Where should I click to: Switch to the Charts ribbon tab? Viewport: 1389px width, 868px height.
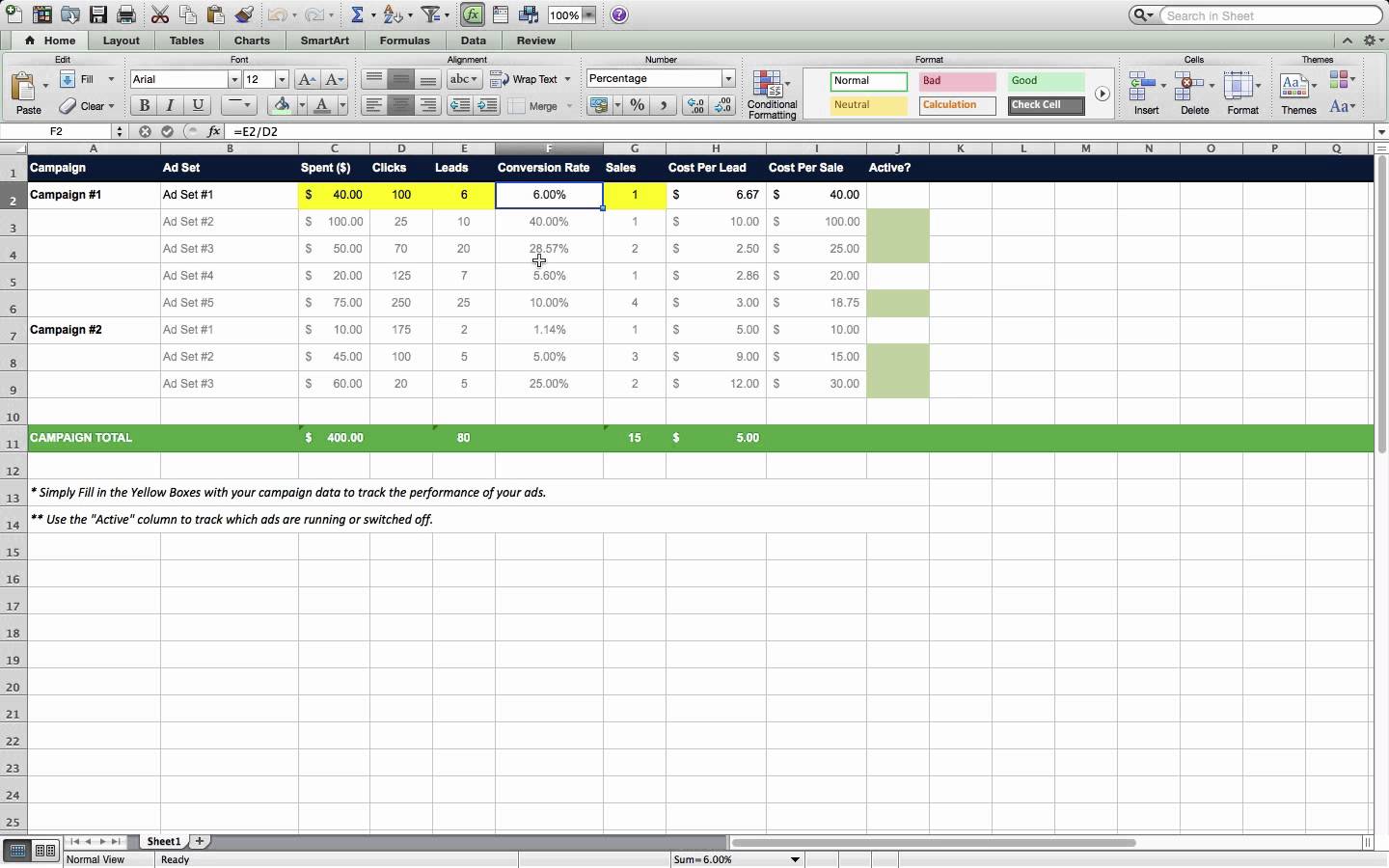[251, 41]
